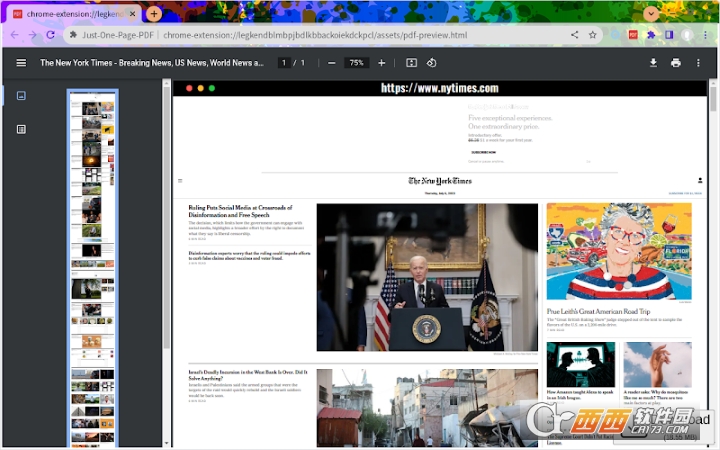Click the West Bank street photo
Image resolution: width=720 pixels, height=450 pixels.
[x=427, y=408]
